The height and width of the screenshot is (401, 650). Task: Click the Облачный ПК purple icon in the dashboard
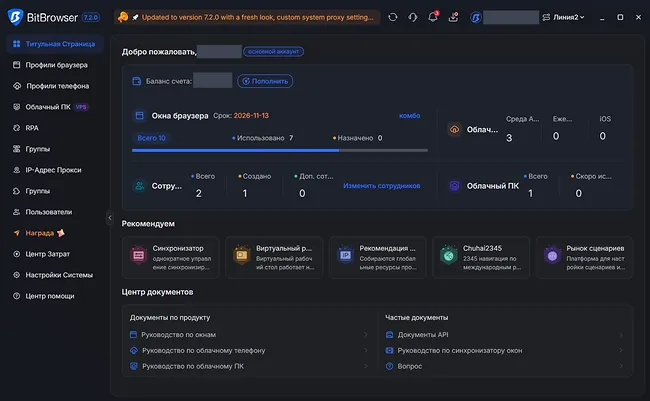pyautogui.click(x=455, y=186)
